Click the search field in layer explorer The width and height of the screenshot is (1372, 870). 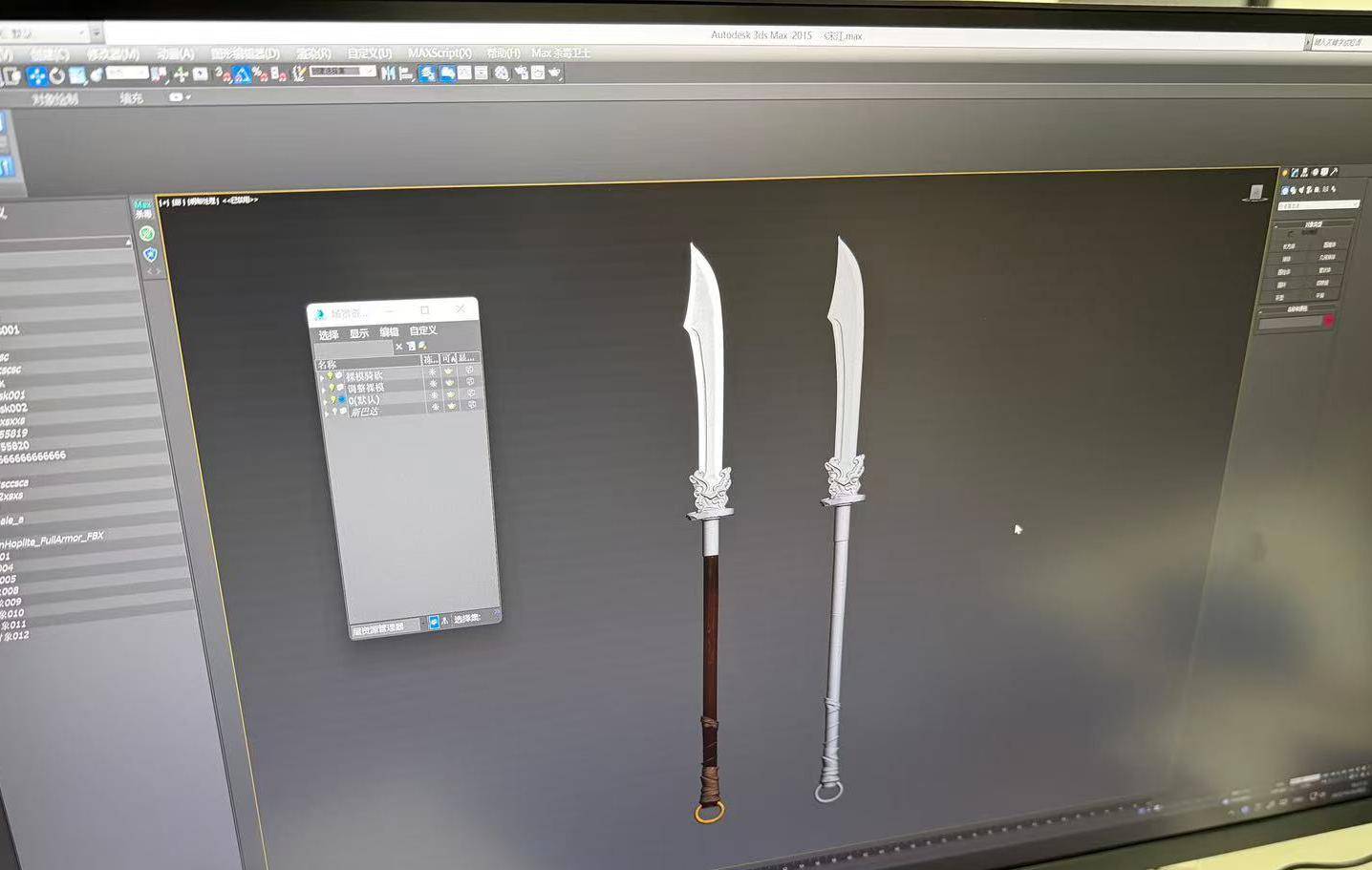click(x=354, y=348)
